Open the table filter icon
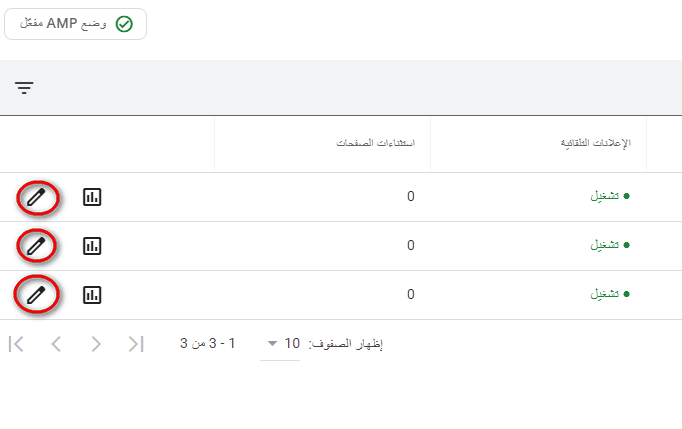This screenshot has width=682, height=429. [24, 88]
